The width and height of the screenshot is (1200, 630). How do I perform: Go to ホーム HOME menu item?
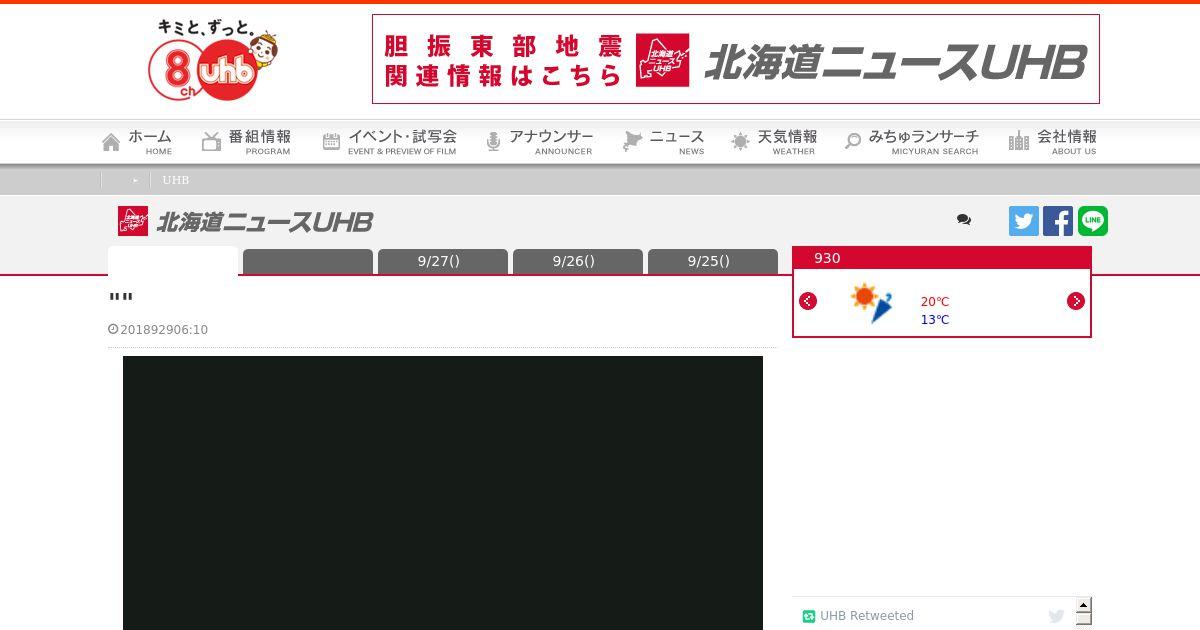(x=137, y=142)
